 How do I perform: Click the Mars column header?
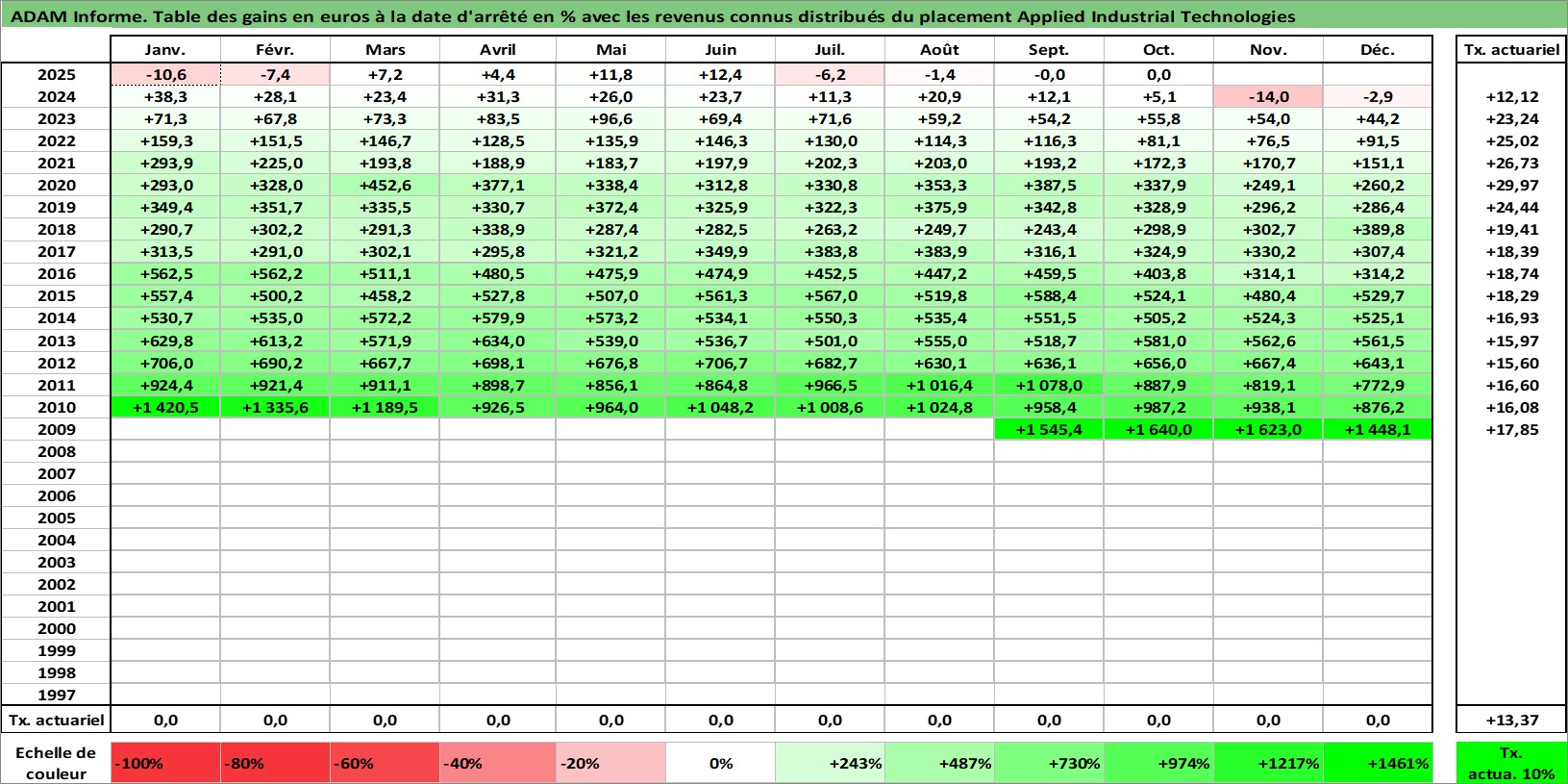point(385,50)
